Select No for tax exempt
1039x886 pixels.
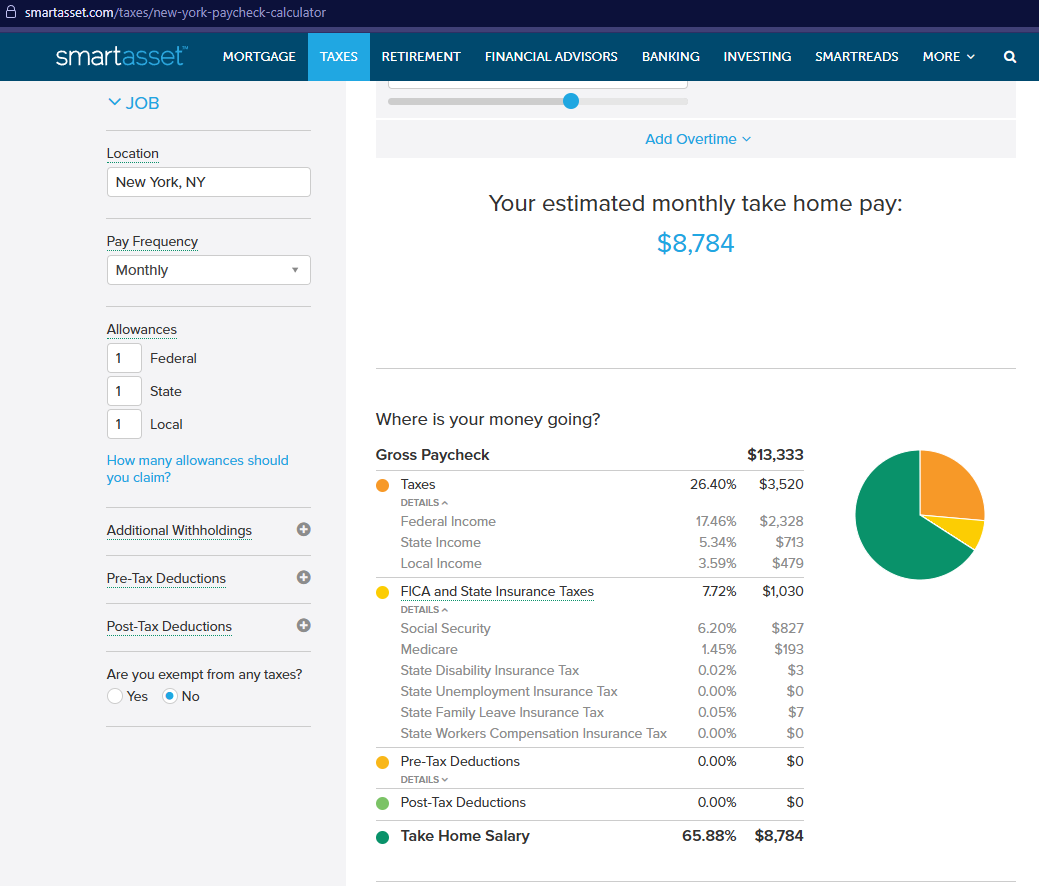pos(170,696)
